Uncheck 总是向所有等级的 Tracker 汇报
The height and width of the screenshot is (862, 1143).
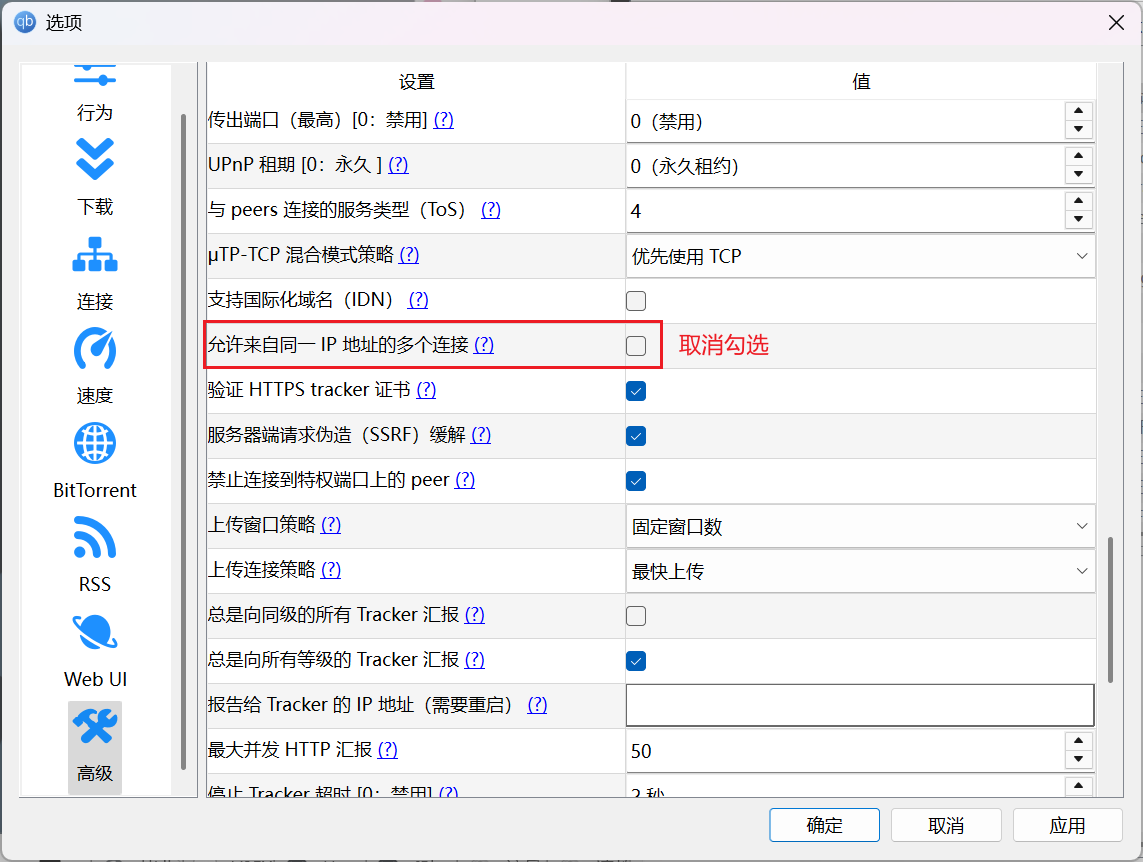636,660
